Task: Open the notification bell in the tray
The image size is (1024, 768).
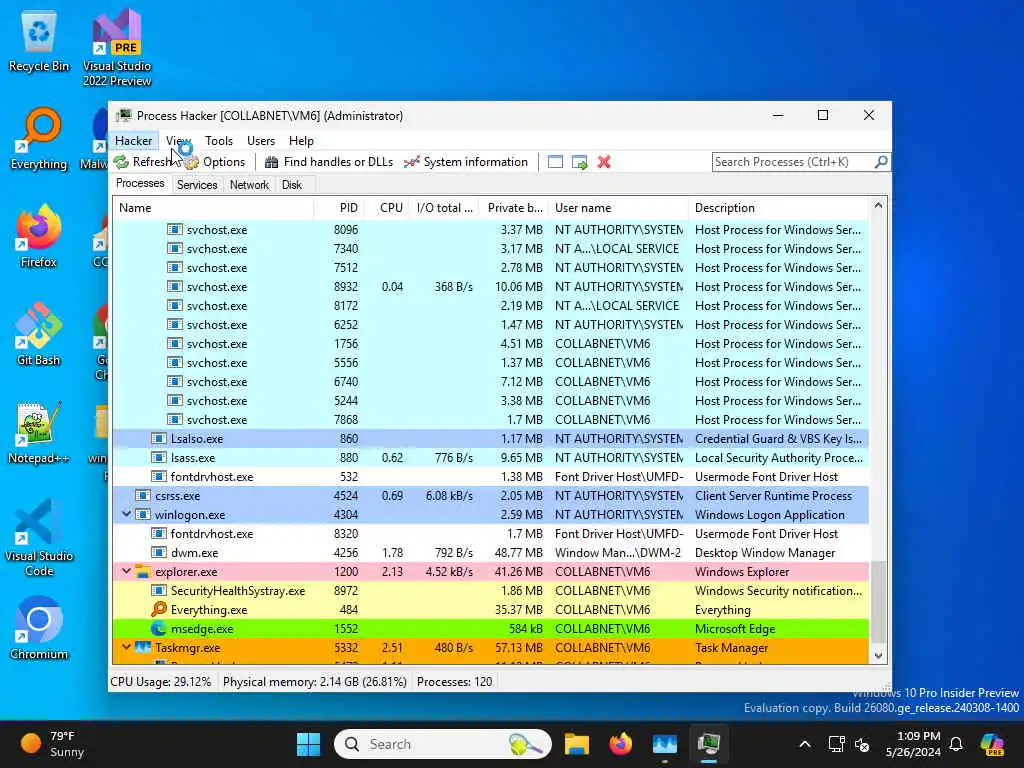Action: (x=956, y=744)
